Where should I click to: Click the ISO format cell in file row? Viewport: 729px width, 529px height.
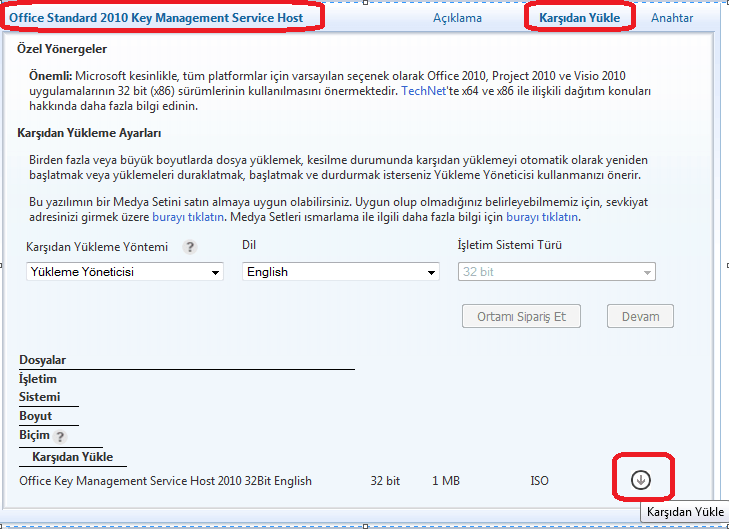[539, 481]
